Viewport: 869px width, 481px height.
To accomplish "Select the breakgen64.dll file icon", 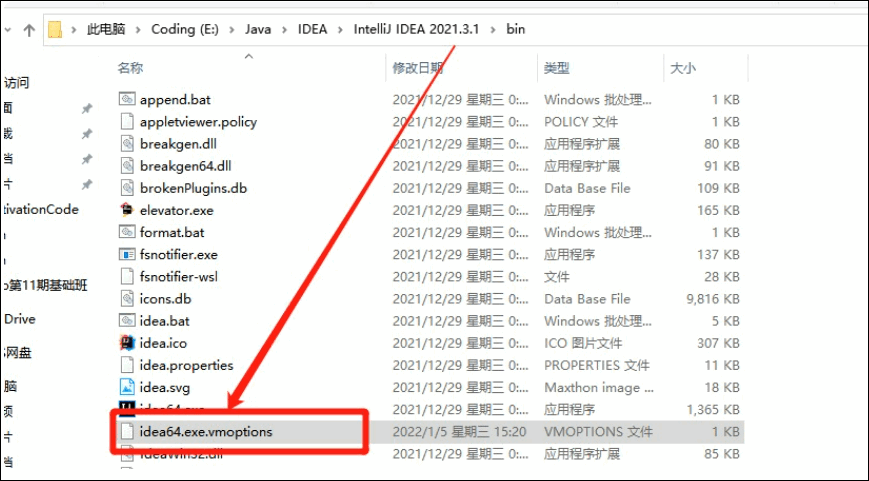I will [127, 166].
